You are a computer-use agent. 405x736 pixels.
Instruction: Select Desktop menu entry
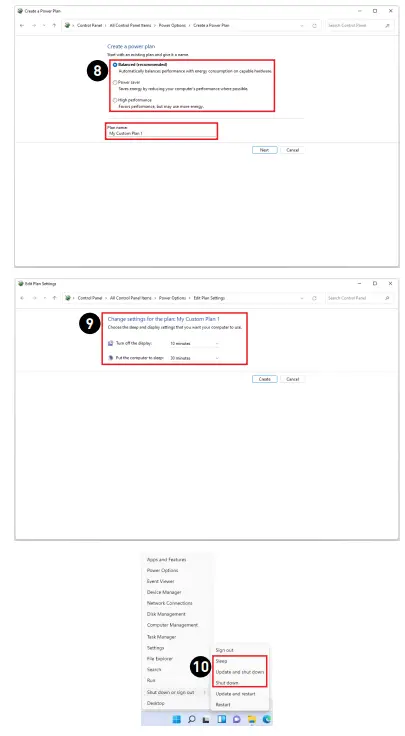click(x=155, y=703)
